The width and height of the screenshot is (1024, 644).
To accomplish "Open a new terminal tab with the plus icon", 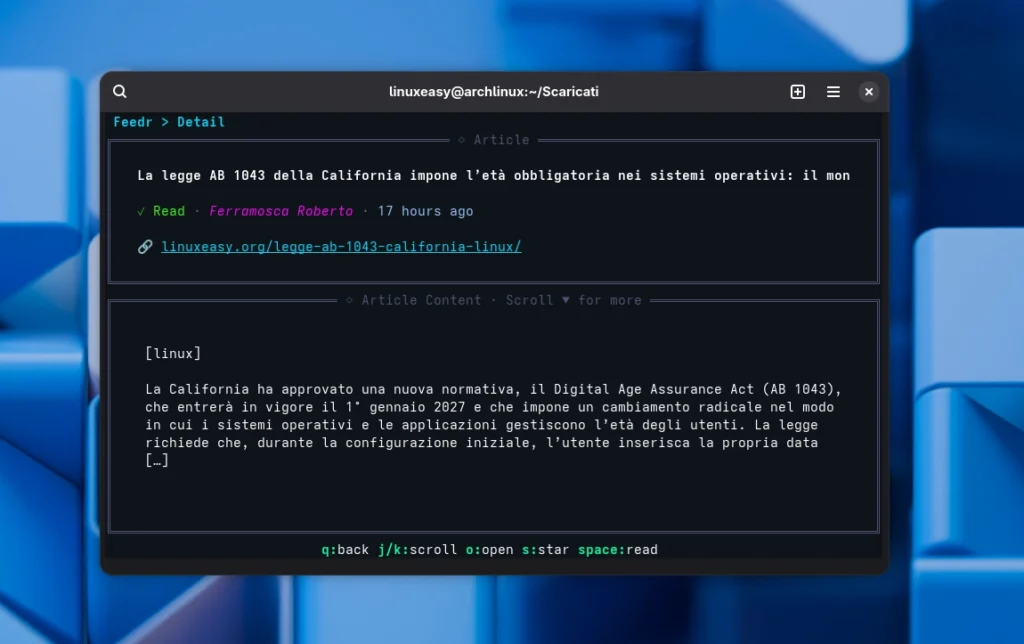I will (x=797, y=91).
